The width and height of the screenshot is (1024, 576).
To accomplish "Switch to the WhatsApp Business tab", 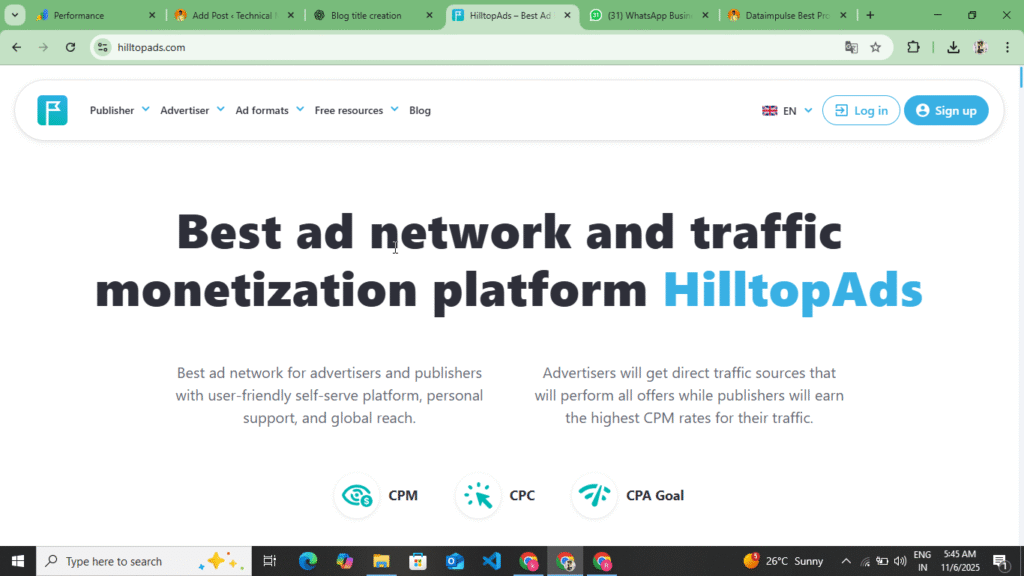I will 648,15.
